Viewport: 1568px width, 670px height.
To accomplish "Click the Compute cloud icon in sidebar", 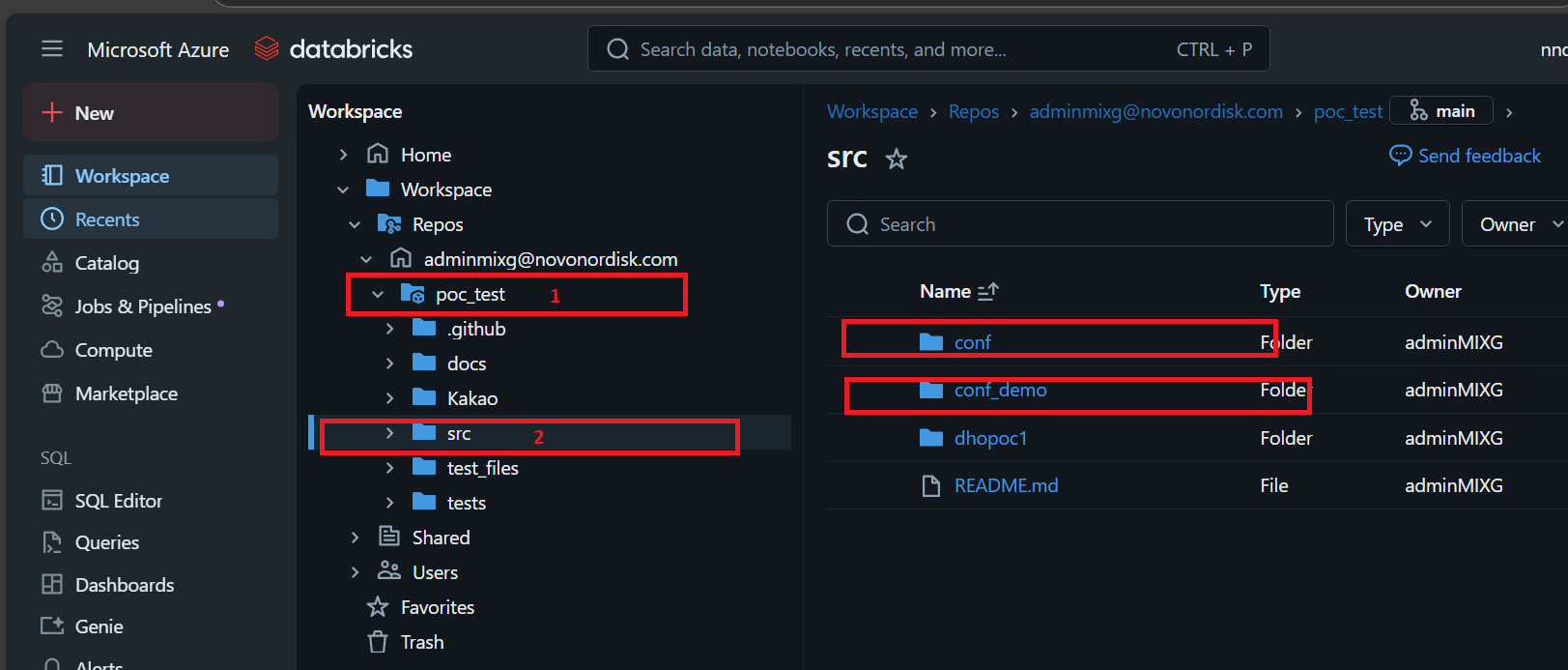I will point(52,349).
